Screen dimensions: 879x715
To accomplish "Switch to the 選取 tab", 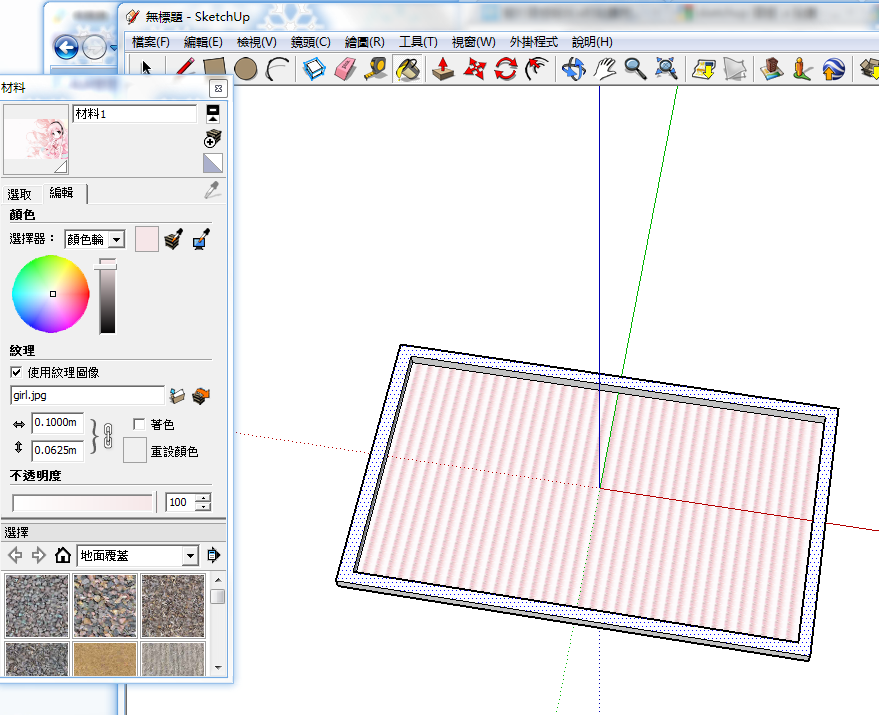I will click(20, 195).
